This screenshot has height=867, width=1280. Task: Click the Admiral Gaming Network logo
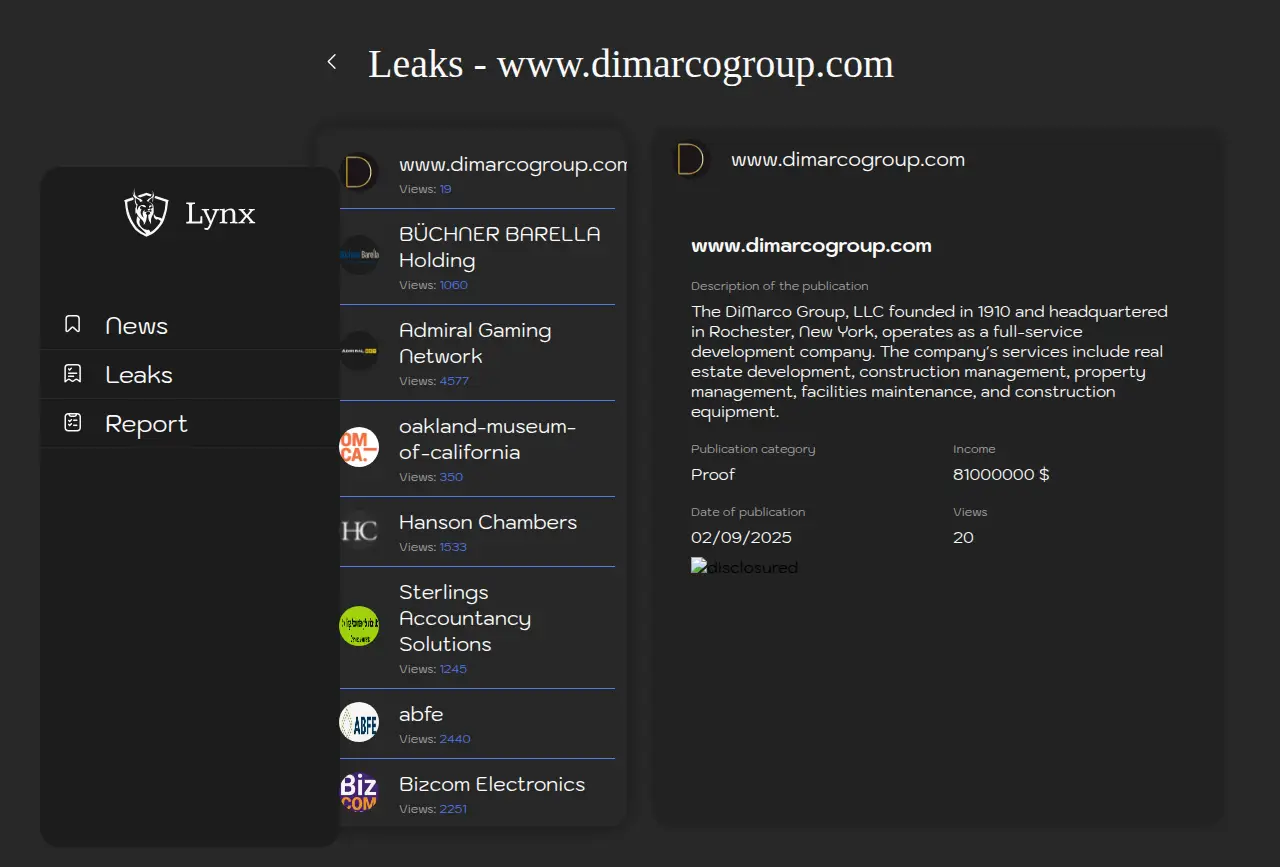pos(359,351)
